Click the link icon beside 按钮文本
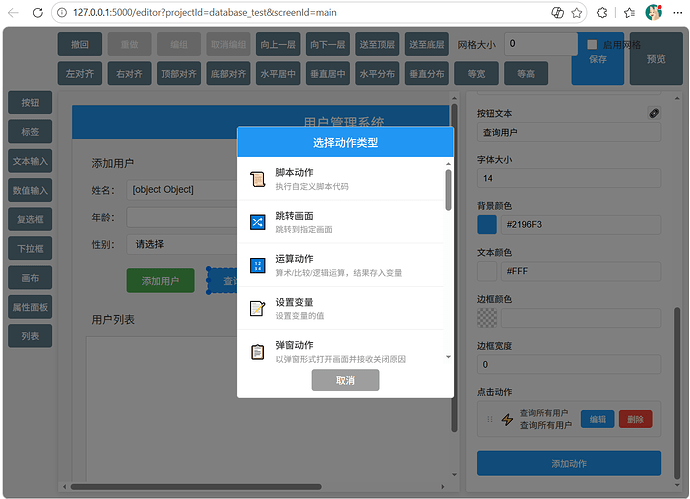 [x=654, y=113]
